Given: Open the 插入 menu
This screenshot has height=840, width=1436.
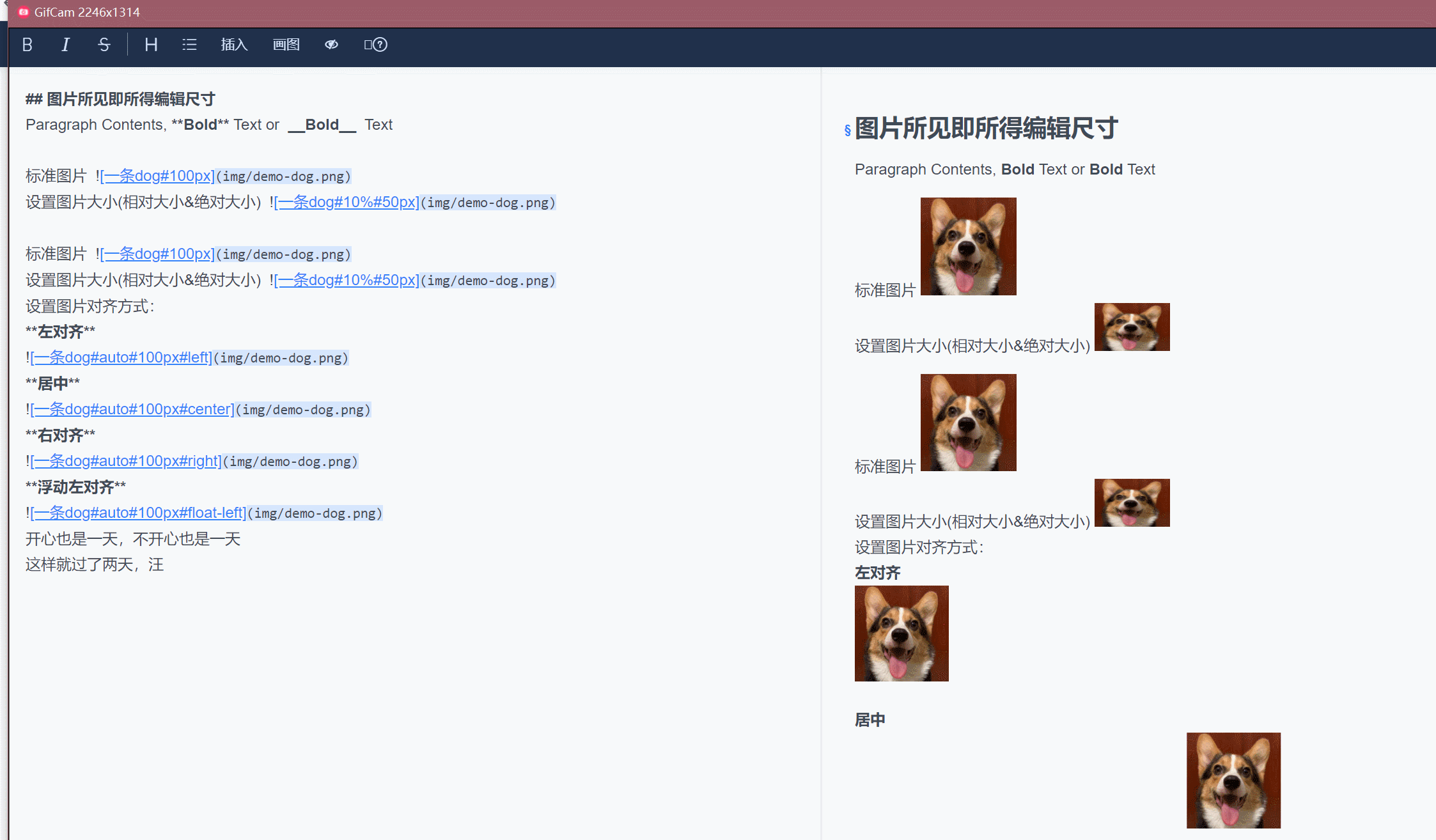Looking at the screenshot, I should pos(234,45).
